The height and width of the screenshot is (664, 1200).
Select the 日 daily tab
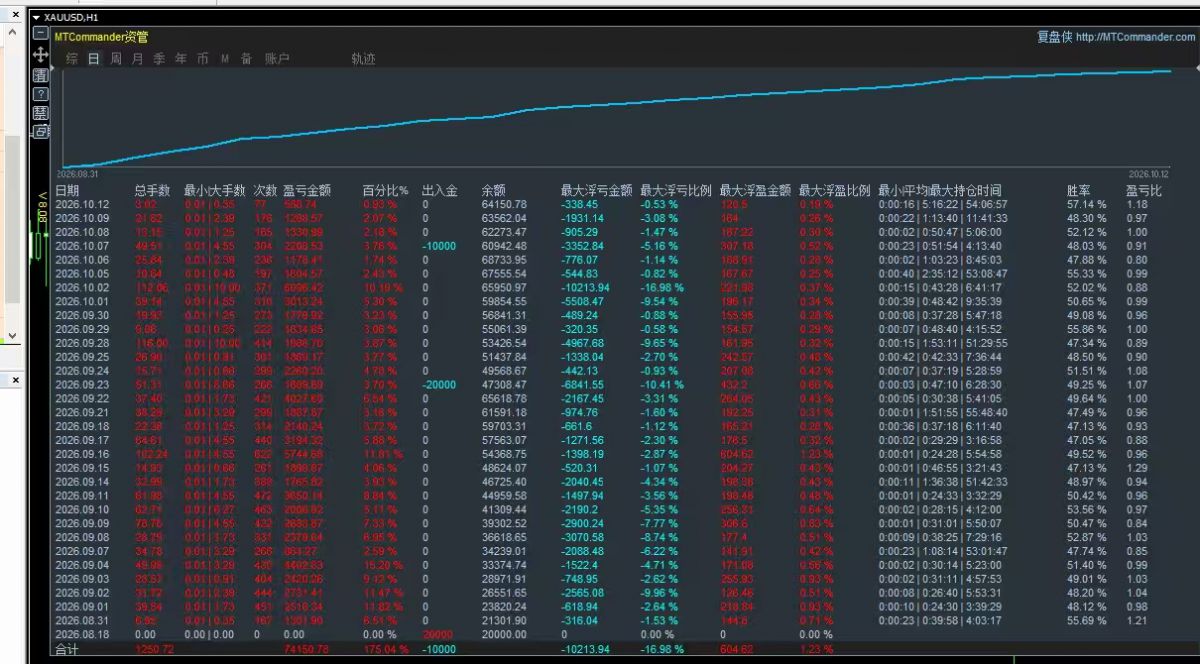(x=94, y=59)
